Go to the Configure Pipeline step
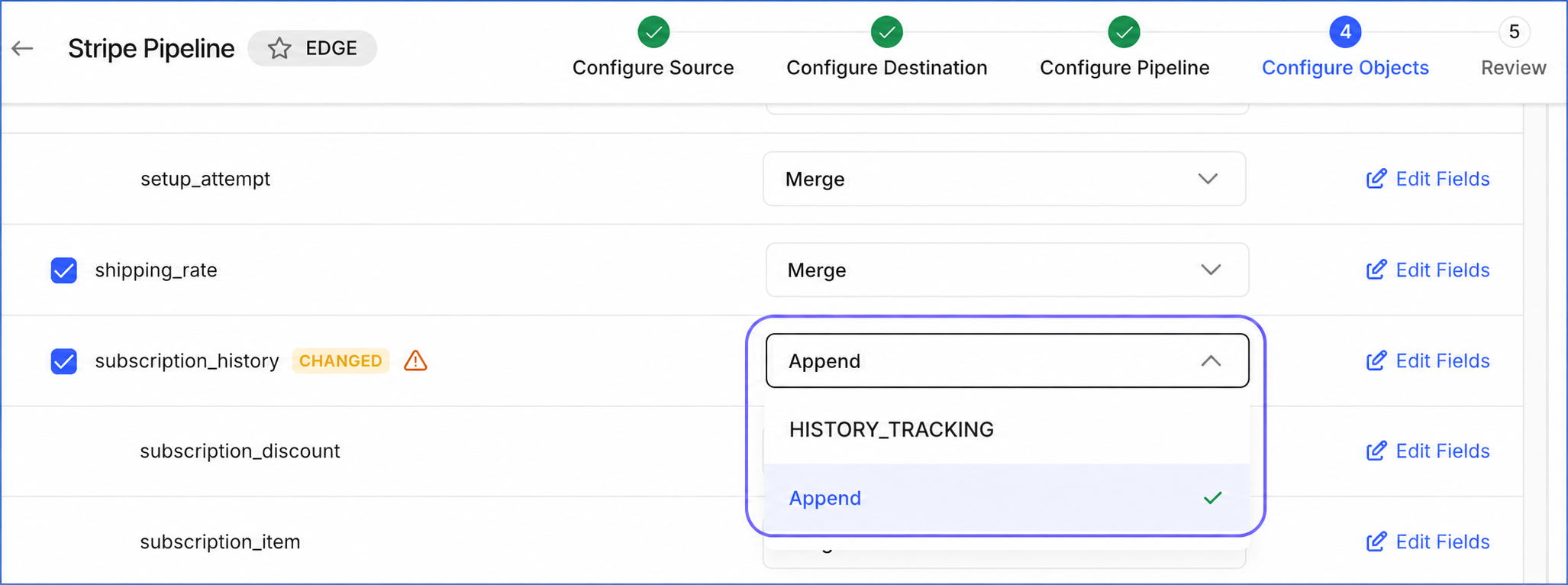Viewport: 1568px width, 585px height. tap(1124, 68)
